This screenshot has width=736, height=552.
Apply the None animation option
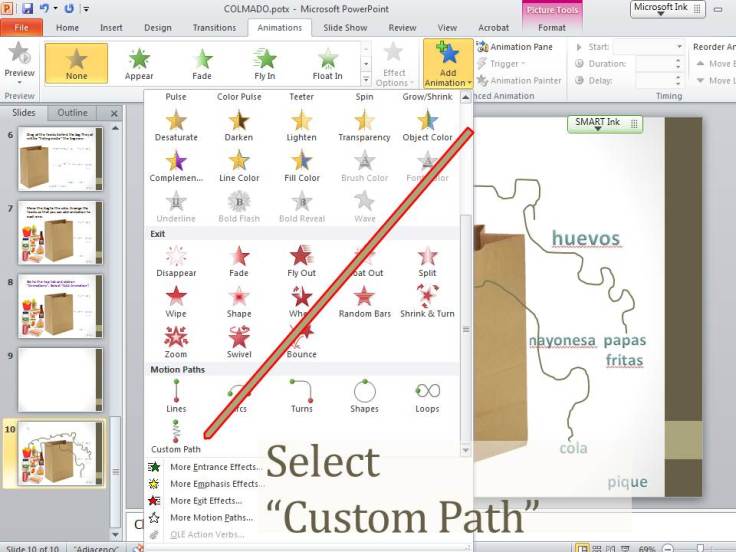point(77,63)
